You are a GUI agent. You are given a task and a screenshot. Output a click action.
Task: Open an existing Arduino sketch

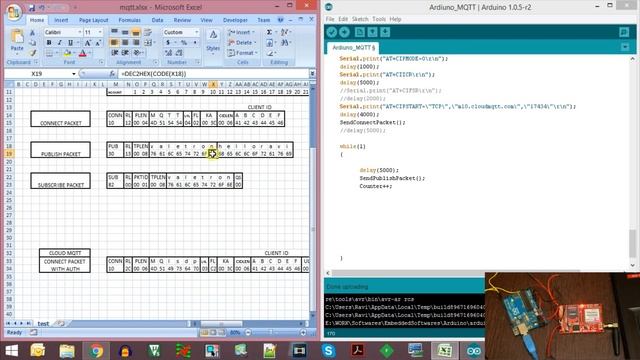(x=372, y=32)
